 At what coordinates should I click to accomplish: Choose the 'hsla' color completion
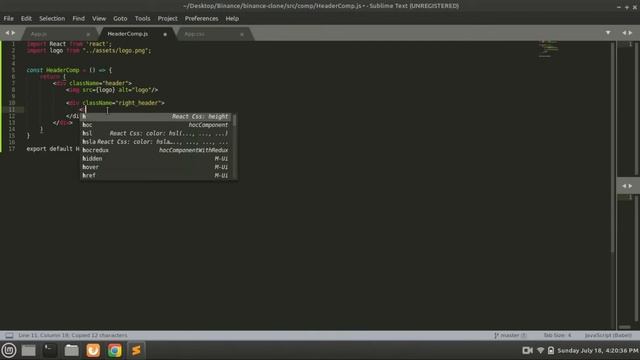pyautogui.click(x=157, y=142)
